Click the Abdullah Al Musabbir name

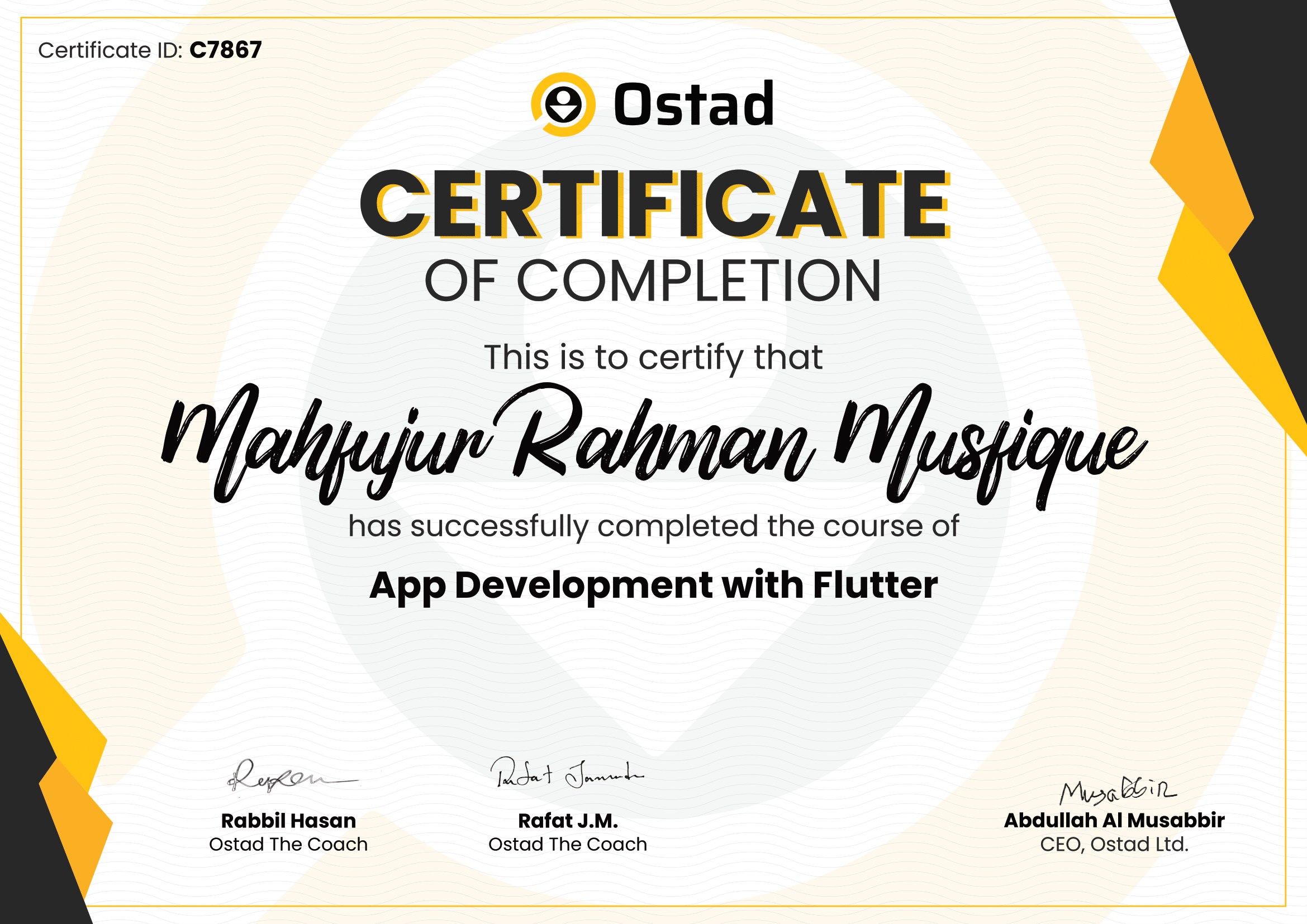(1114, 821)
